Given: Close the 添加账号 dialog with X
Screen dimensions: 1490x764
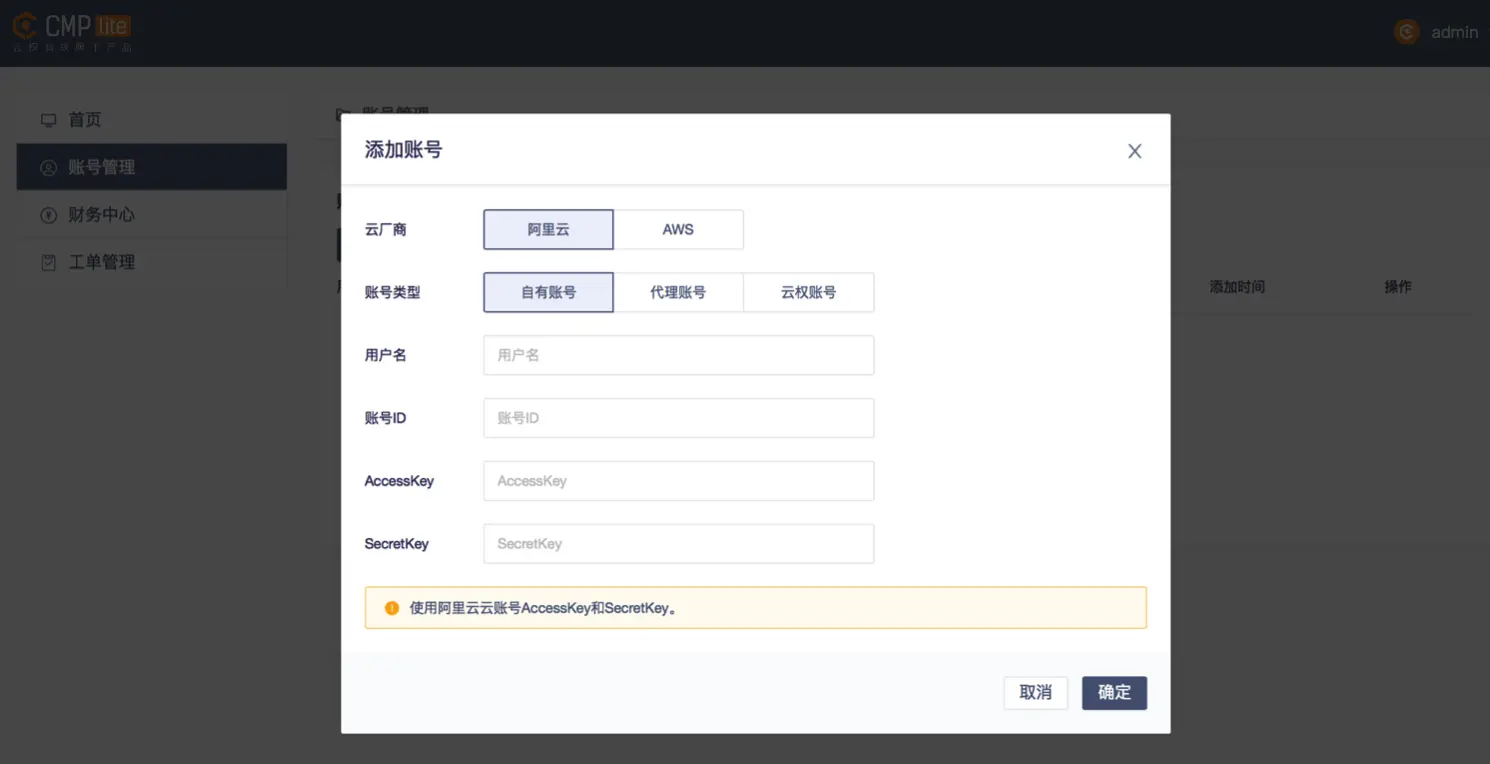Looking at the screenshot, I should pyautogui.click(x=1134, y=151).
